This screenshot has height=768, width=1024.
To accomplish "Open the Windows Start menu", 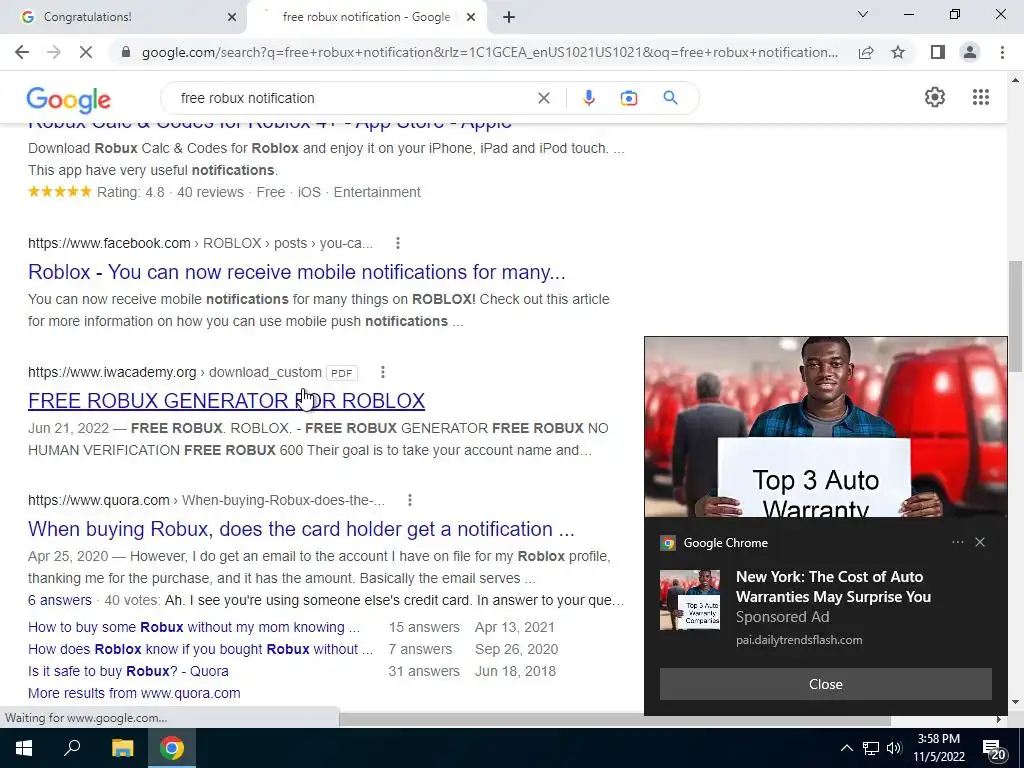I will (x=24, y=748).
